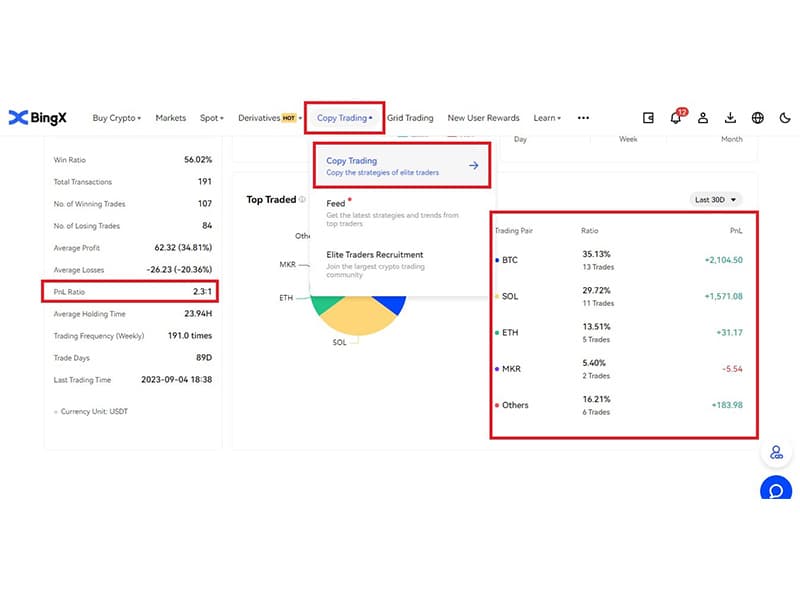Click the Trade Days value 89D
The width and height of the screenshot is (800, 600).
[x=204, y=358]
